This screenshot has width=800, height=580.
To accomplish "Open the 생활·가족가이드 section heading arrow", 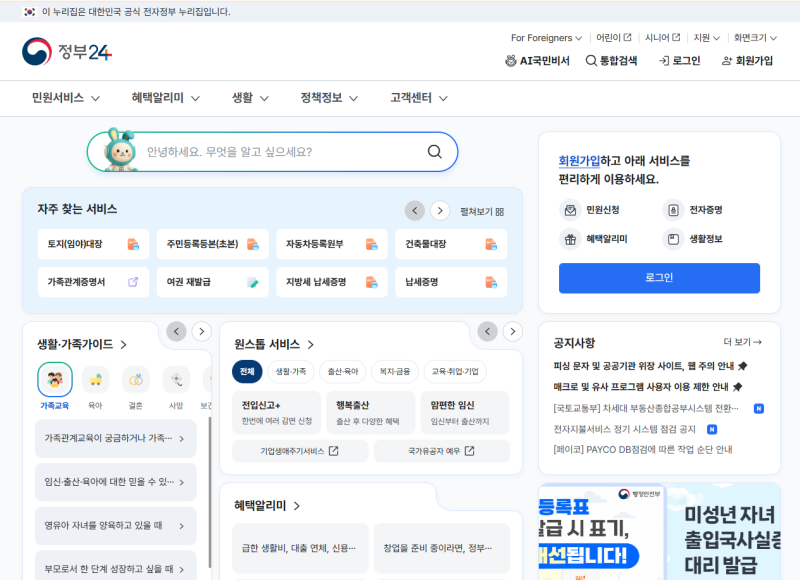I will [x=123, y=345].
